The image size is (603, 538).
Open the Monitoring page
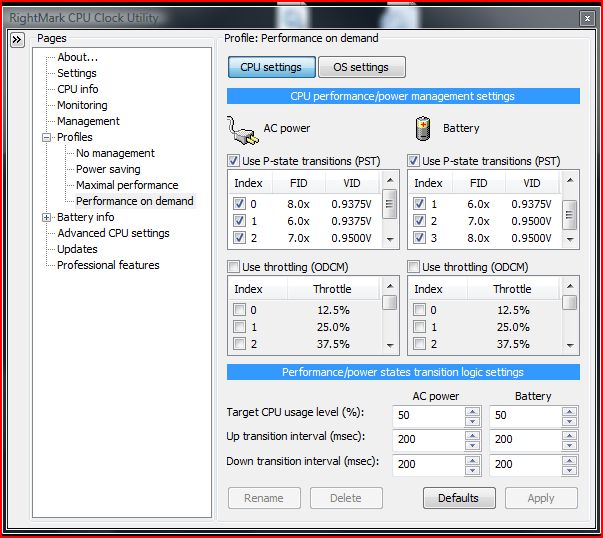82,105
